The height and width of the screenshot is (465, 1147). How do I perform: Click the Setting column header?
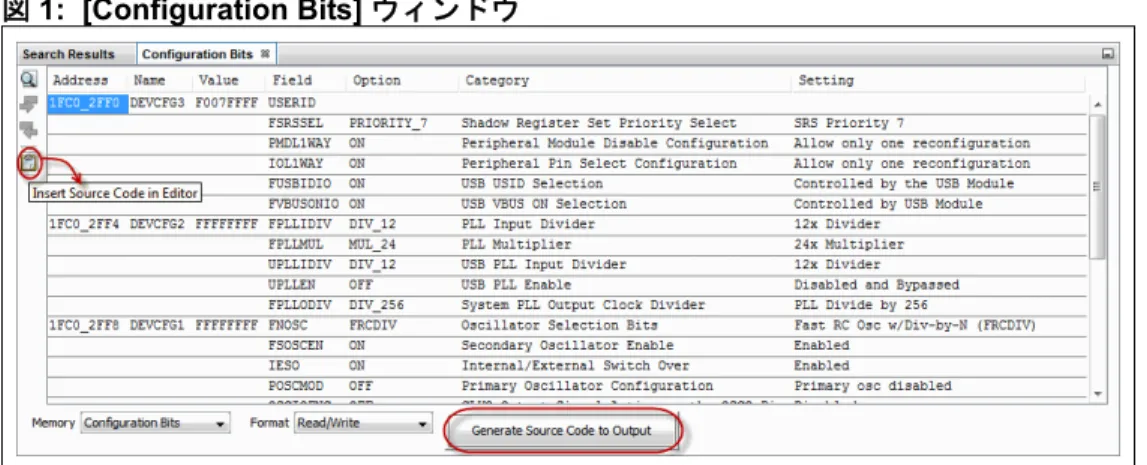pyautogui.click(x=826, y=80)
